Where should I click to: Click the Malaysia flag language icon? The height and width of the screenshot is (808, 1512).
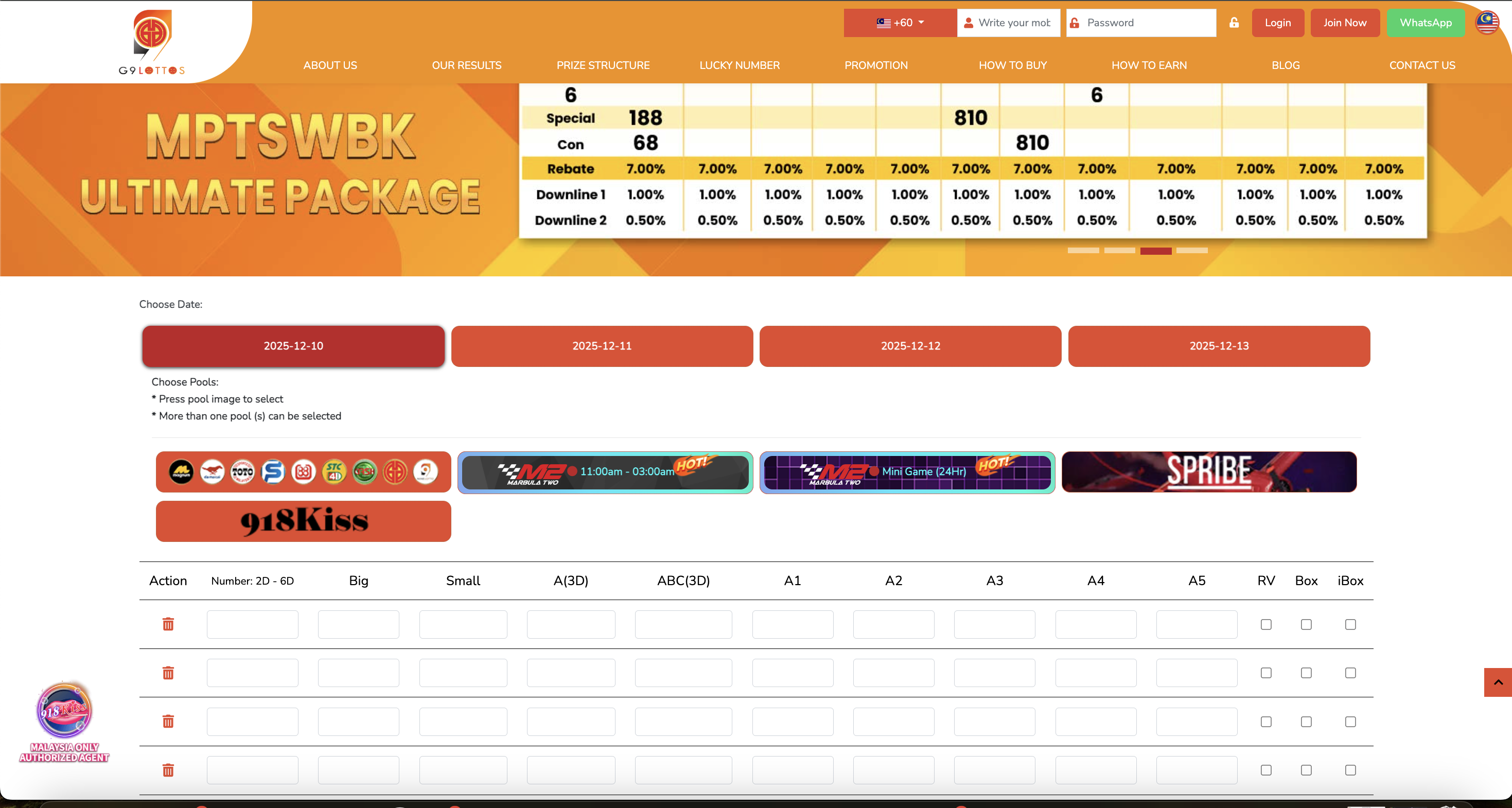point(1487,23)
